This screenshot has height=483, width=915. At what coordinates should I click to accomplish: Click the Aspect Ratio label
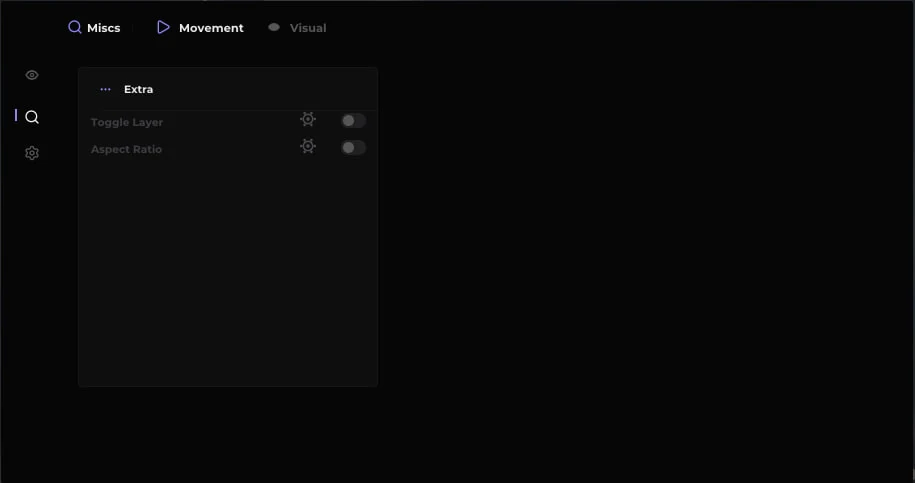click(126, 149)
